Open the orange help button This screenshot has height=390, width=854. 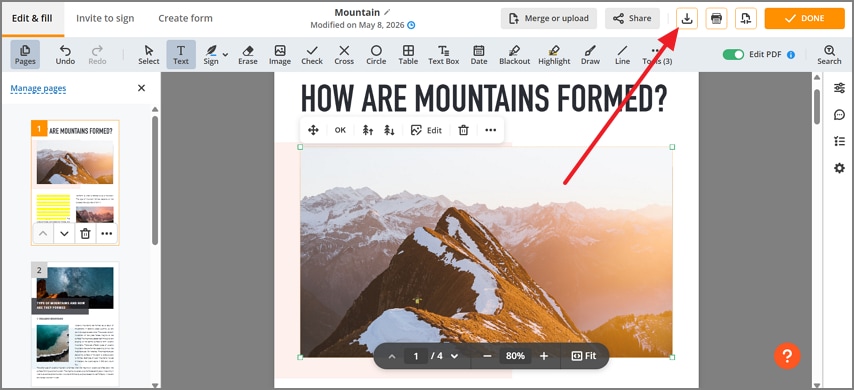(787, 356)
